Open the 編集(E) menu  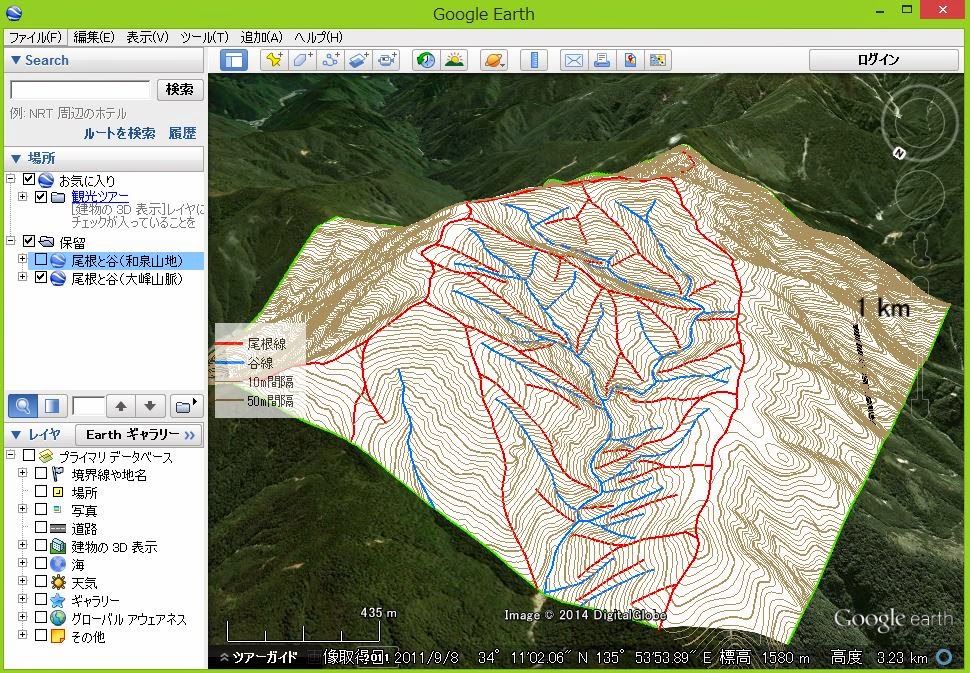pos(94,37)
